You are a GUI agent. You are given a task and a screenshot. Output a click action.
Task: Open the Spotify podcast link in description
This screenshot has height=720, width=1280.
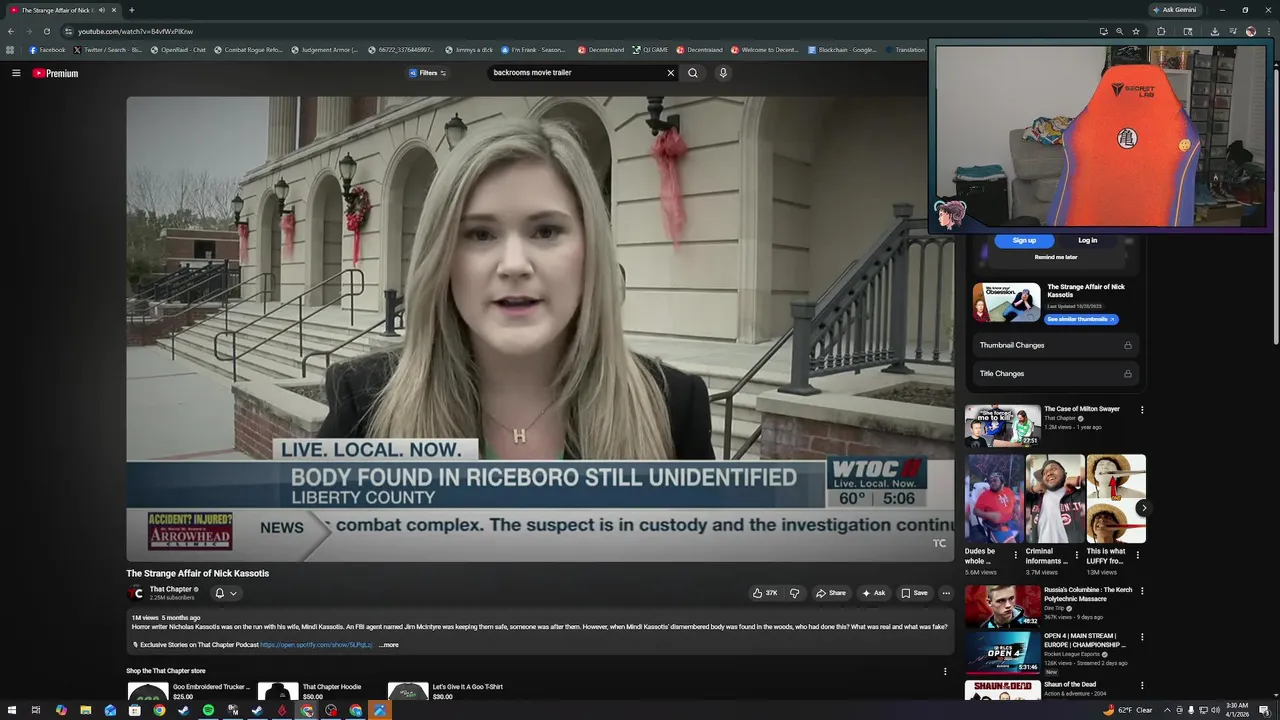click(x=316, y=645)
